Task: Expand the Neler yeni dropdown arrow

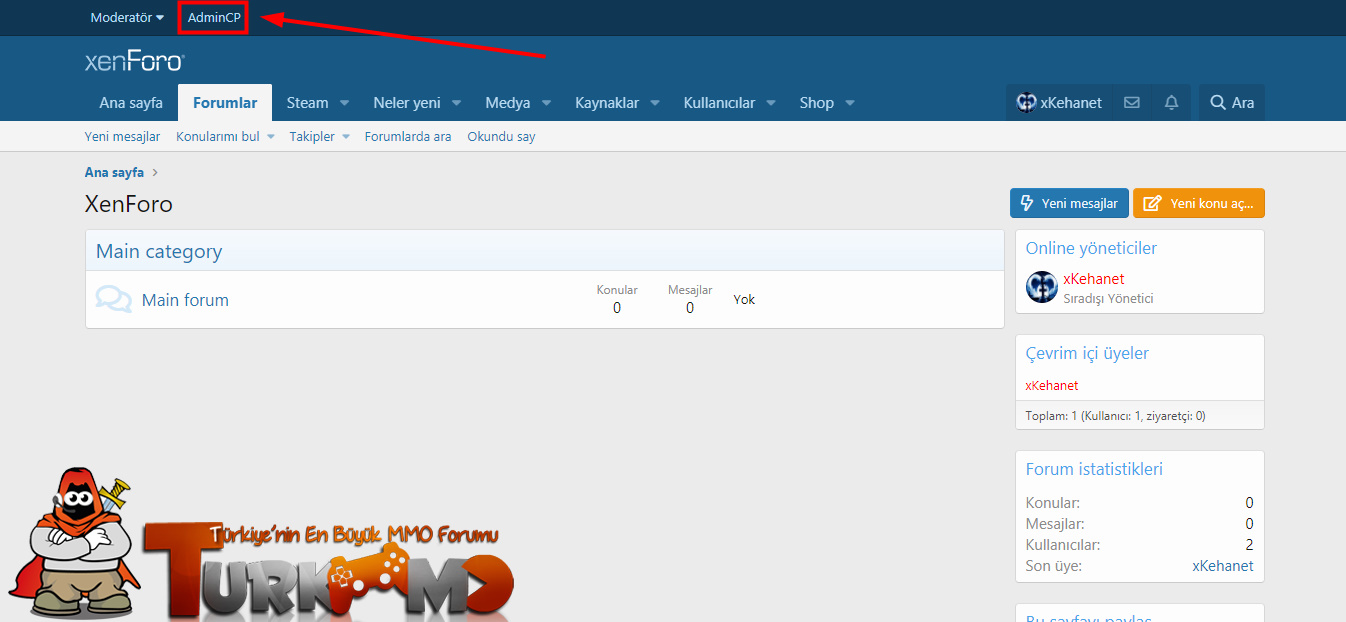Action: tap(456, 103)
